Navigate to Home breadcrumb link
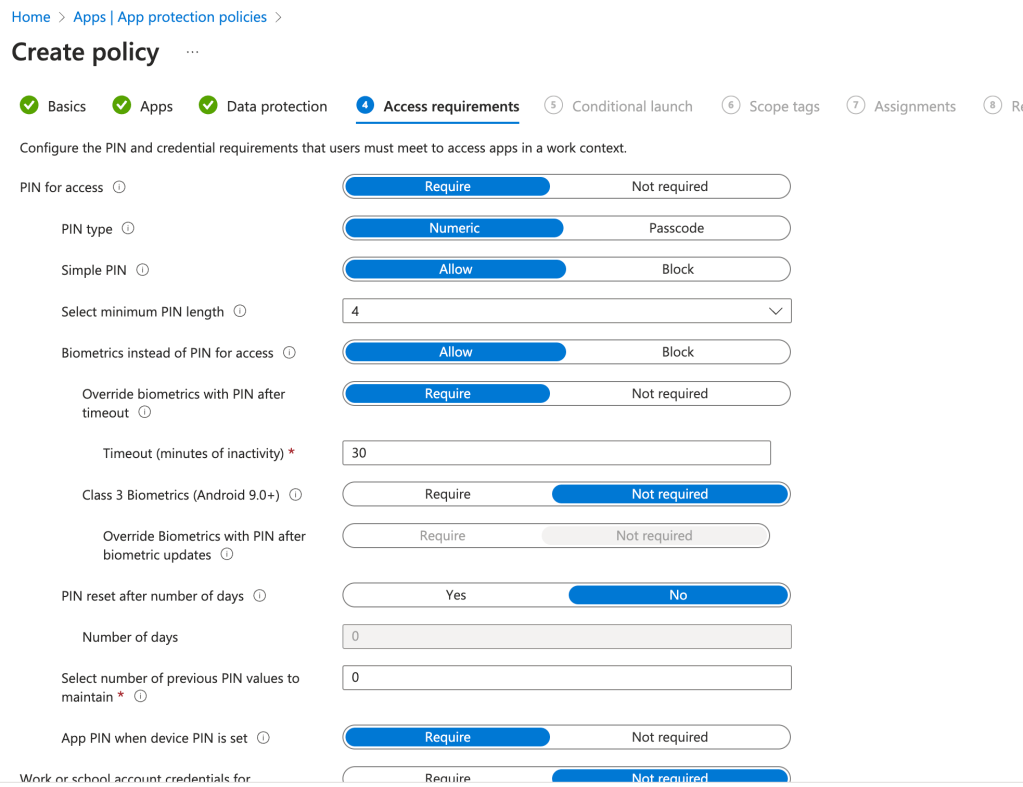1023x787 pixels. [31, 17]
